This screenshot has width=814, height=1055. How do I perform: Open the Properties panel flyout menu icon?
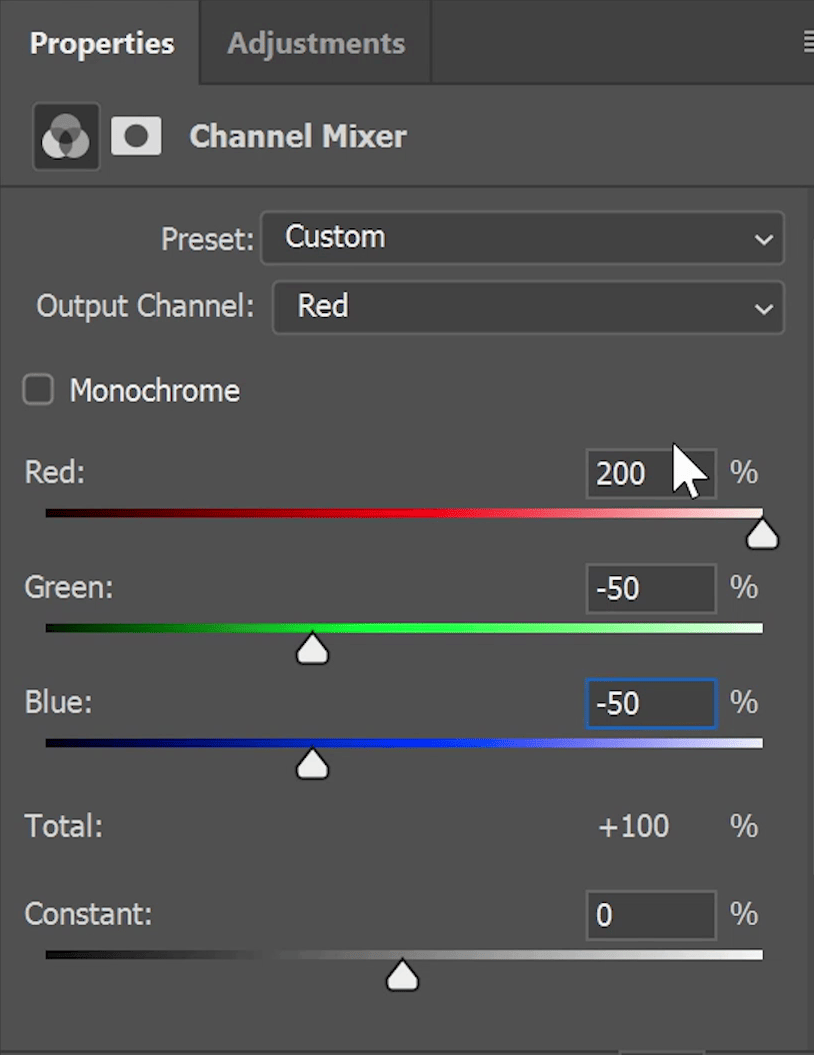[x=808, y=43]
